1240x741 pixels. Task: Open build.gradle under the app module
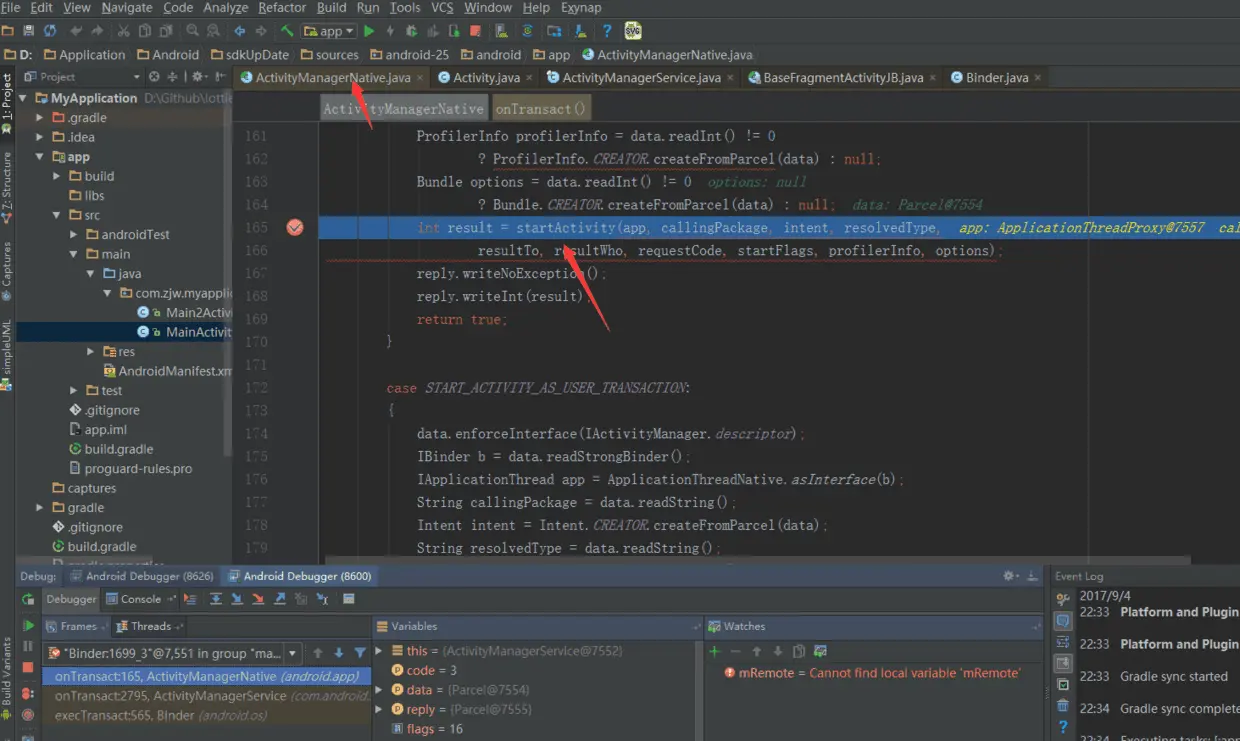[x=118, y=449]
